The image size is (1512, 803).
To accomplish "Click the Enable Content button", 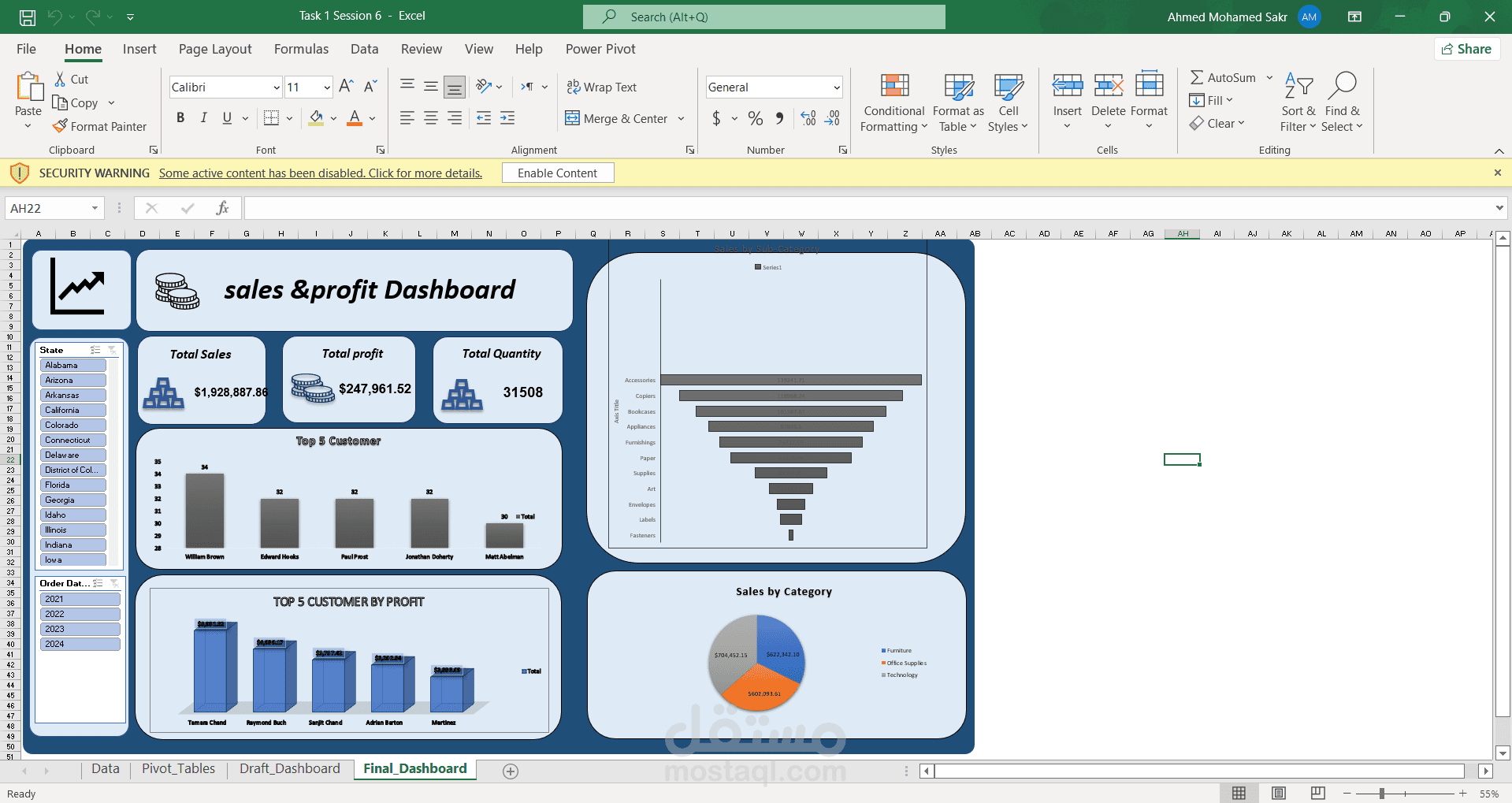I will [x=558, y=173].
